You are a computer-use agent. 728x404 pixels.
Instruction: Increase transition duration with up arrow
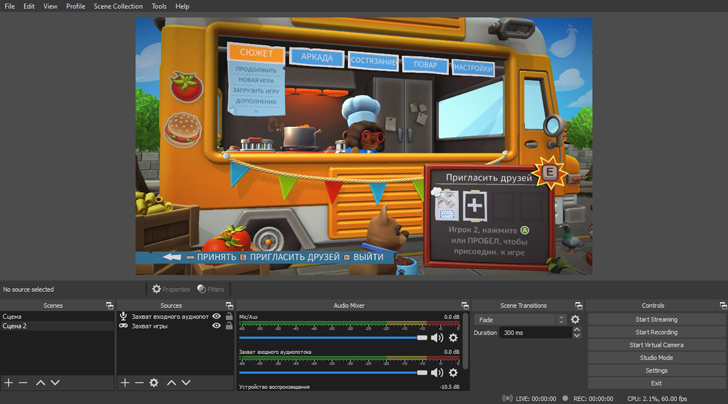(x=577, y=330)
